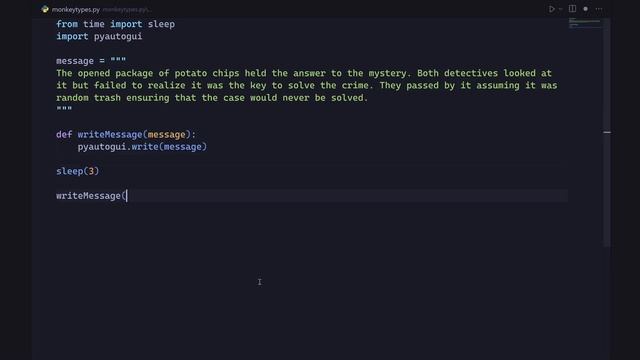Click 'from time import sleep' line
Viewport: 640px width, 360px height.
(116, 24)
